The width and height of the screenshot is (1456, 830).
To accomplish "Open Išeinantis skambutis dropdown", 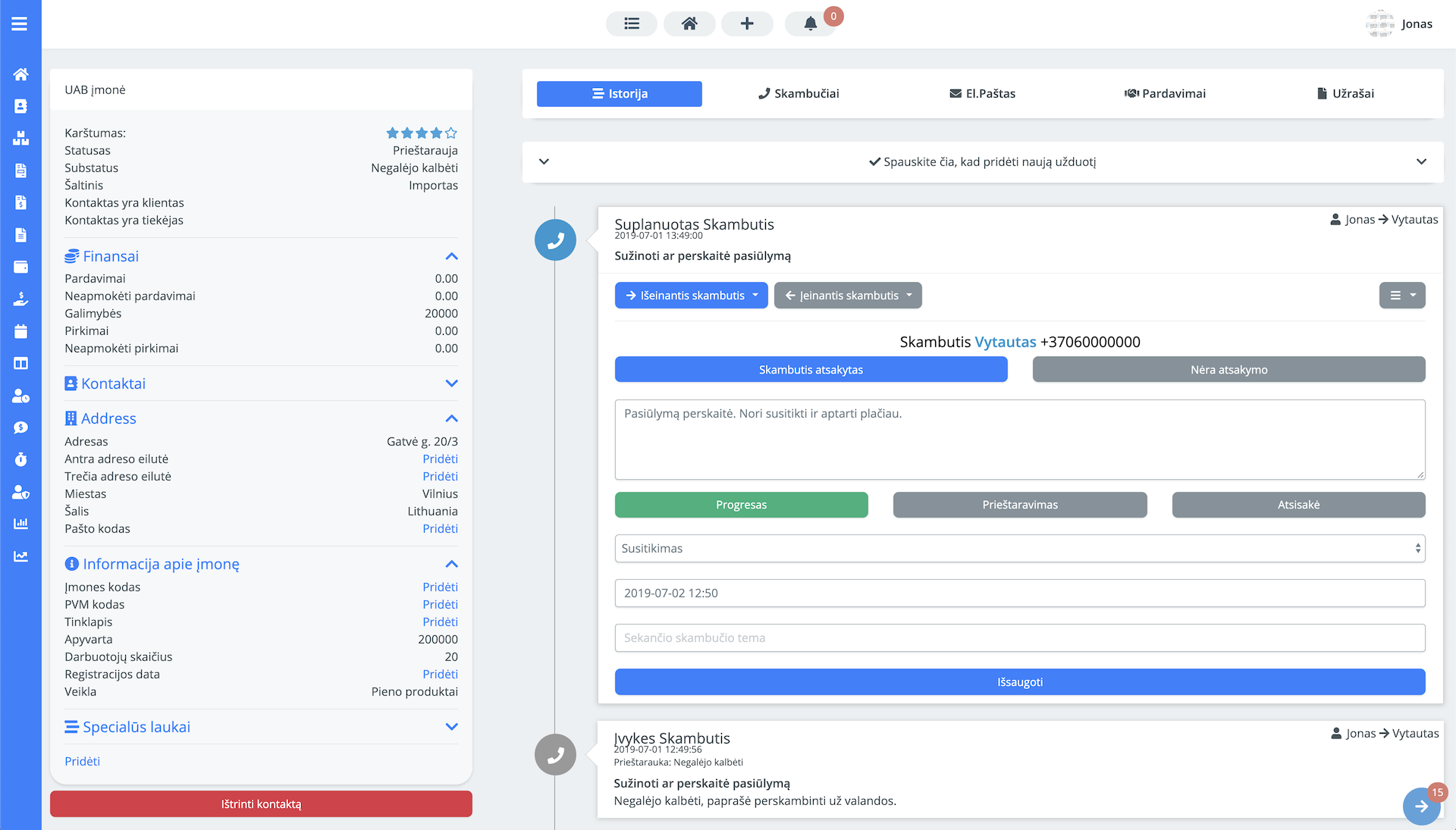I will click(691, 296).
